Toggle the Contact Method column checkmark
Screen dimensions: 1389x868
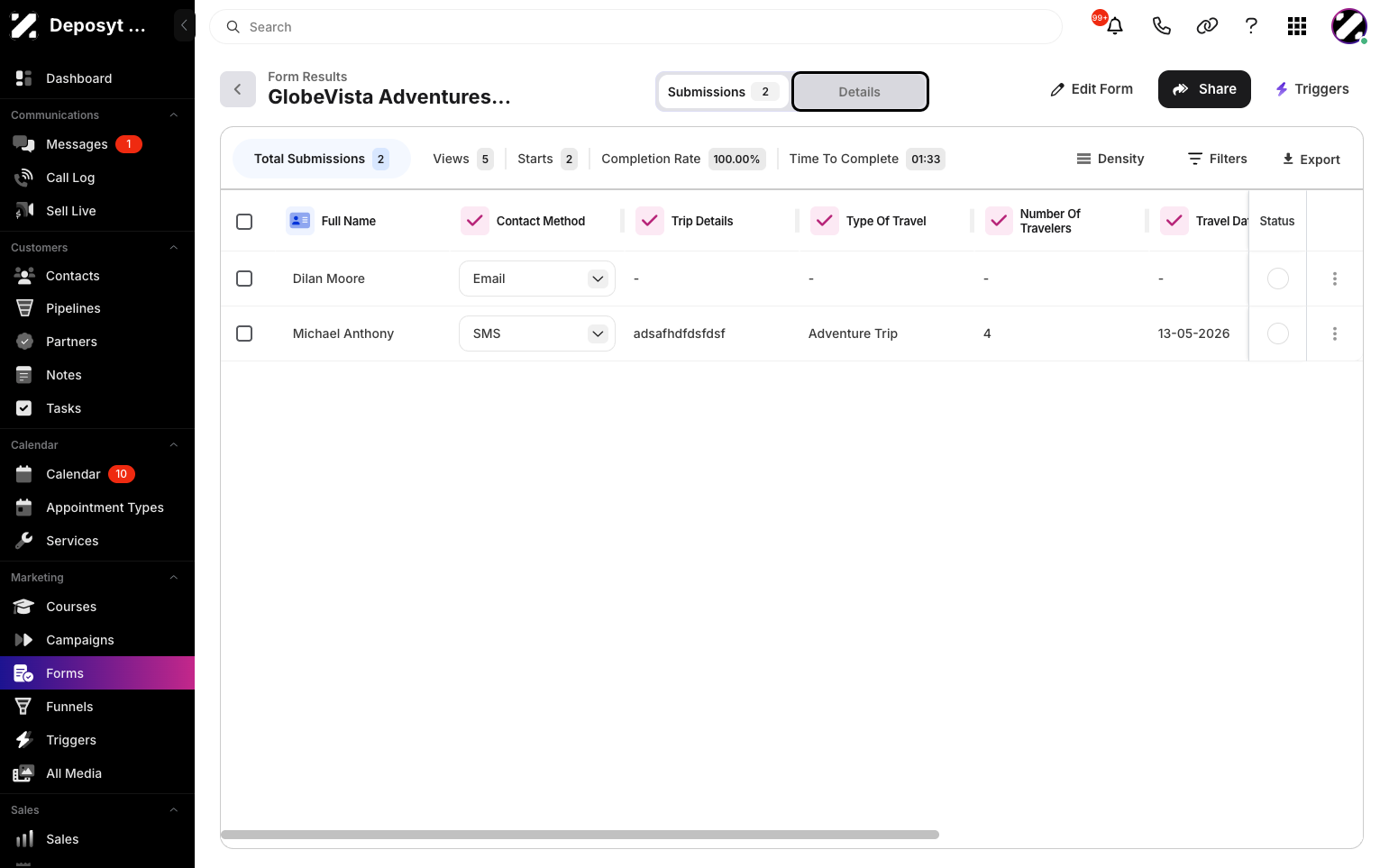pos(475,221)
